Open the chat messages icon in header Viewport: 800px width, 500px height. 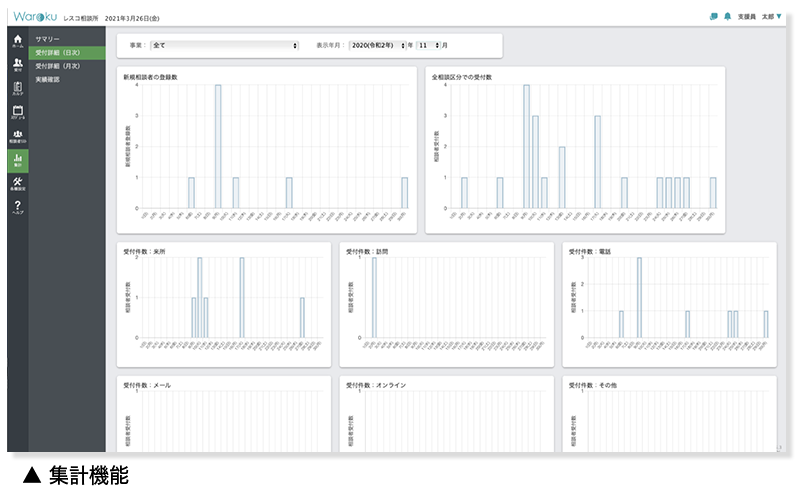click(714, 16)
